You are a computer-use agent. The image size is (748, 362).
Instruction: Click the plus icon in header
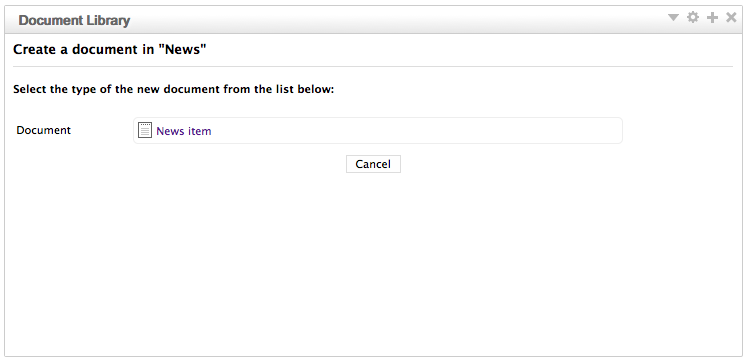pyautogui.click(x=712, y=18)
